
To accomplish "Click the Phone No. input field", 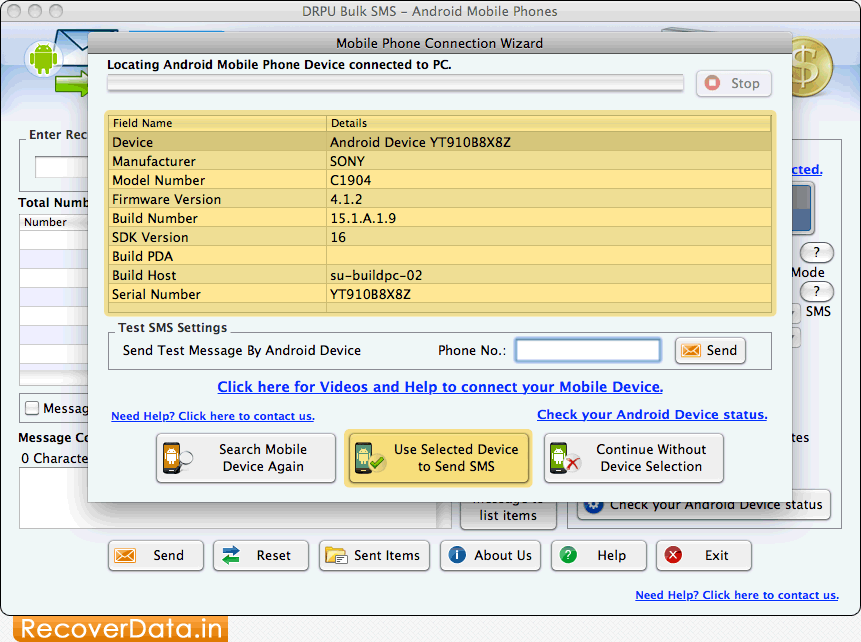I will coord(588,350).
